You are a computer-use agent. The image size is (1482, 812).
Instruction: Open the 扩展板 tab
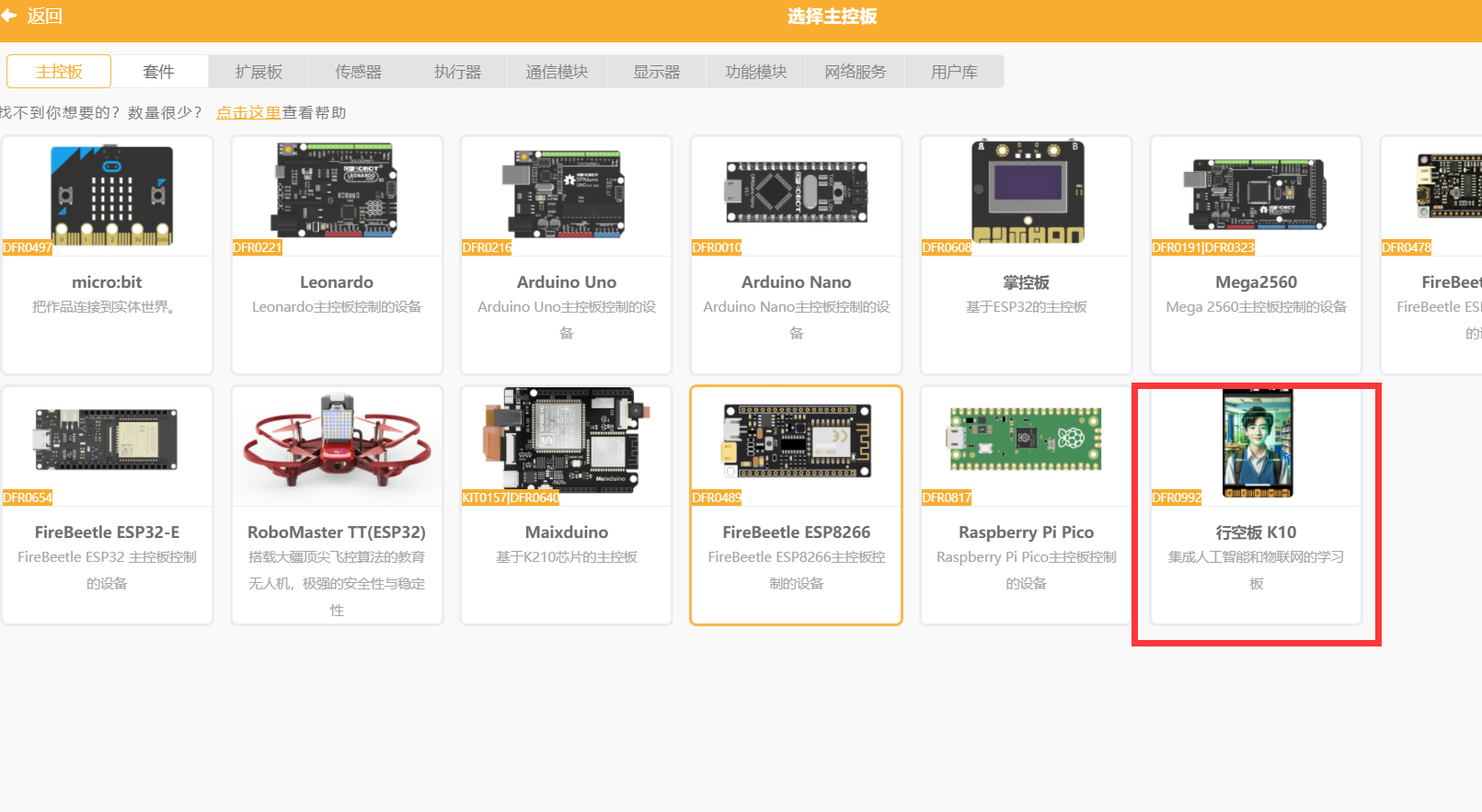point(258,72)
